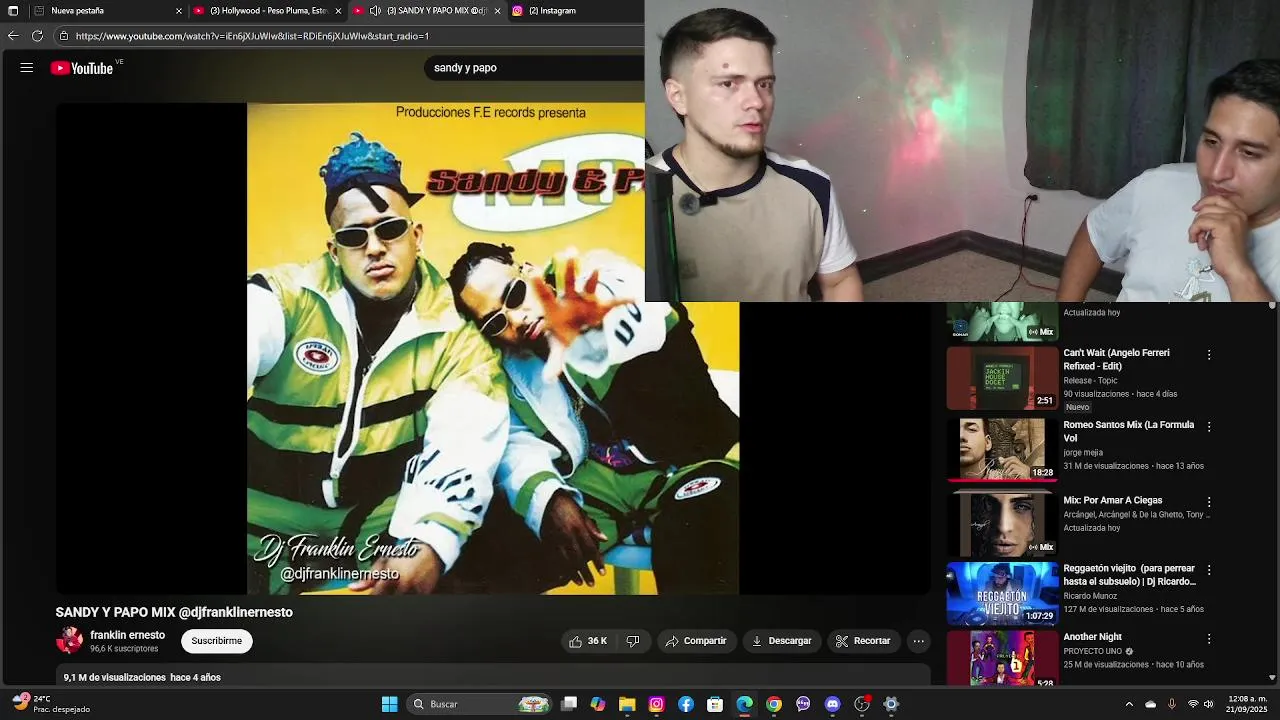The width and height of the screenshot is (1280, 720).
Task: Like the video (36 K thumbs up)
Action: [x=588, y=641]
